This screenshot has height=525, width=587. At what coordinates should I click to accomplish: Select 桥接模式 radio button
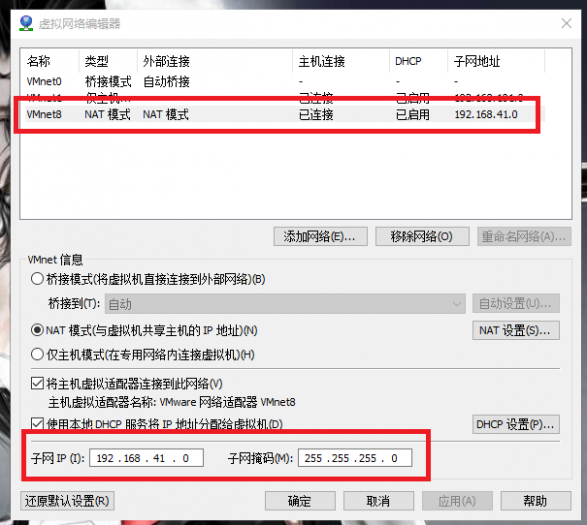click(x=37, y=279)
